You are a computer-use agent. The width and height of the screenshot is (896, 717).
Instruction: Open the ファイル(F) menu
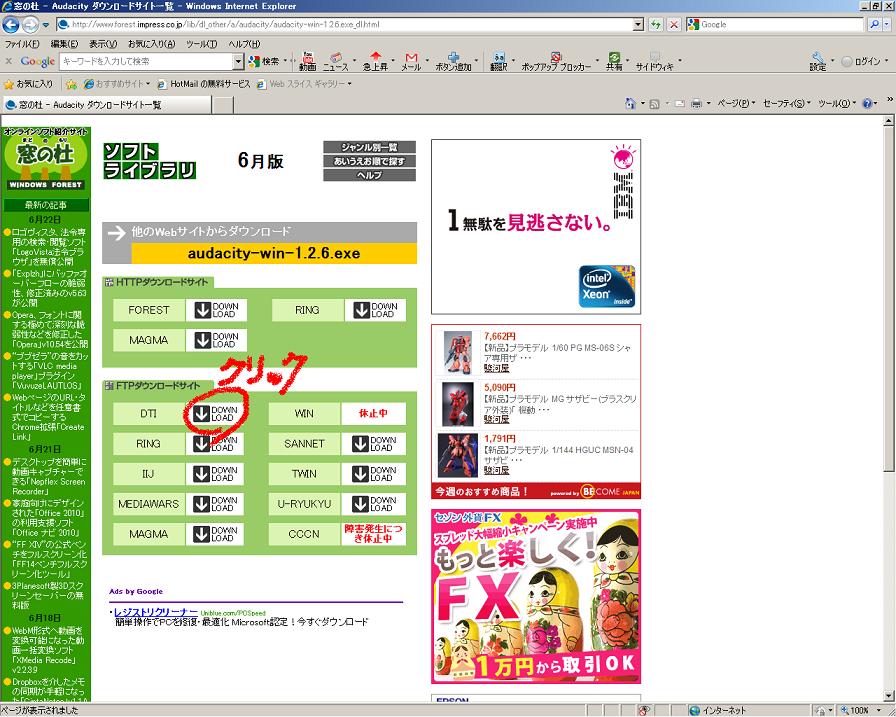click(x=22, y=44)
